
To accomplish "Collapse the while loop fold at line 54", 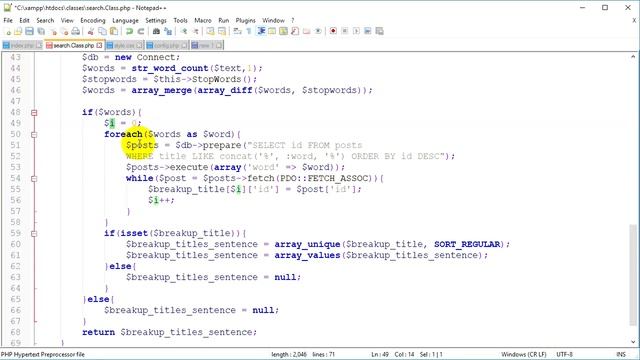I will point(34,178).
